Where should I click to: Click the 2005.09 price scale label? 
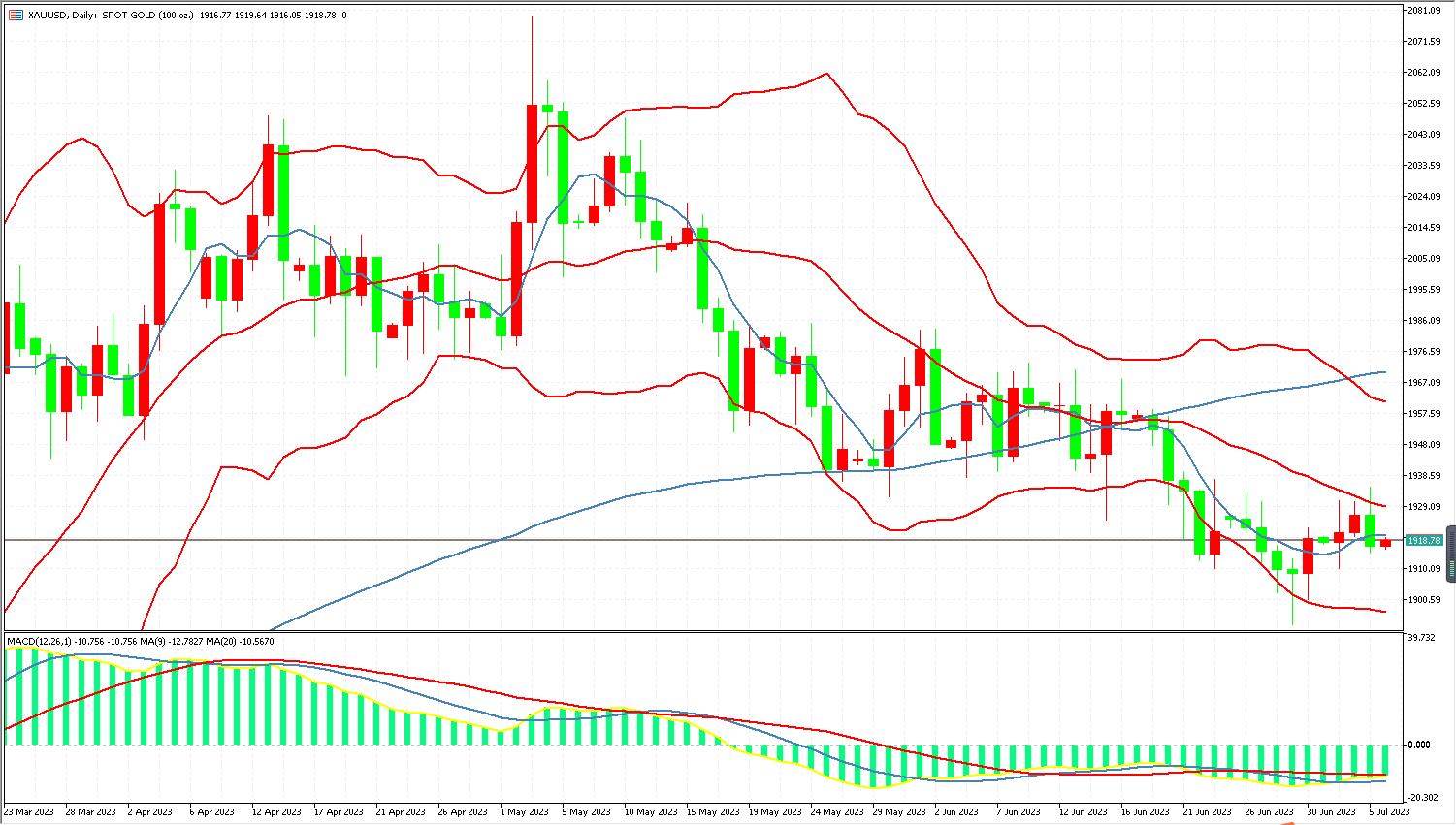click(x=1424, y=259)
